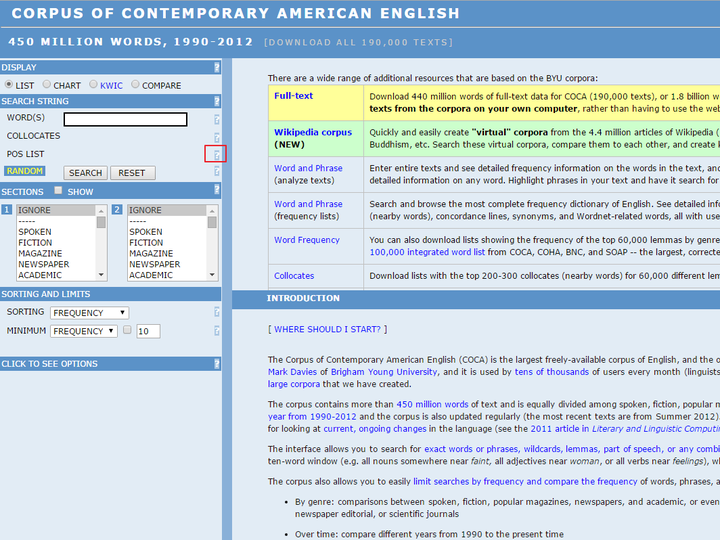Image resolution: width=720 pixels, height=540 pixels.
Task: Open help icon on CLICK TO SEE OPTIONS bar
Action: (x=217, y=364)
